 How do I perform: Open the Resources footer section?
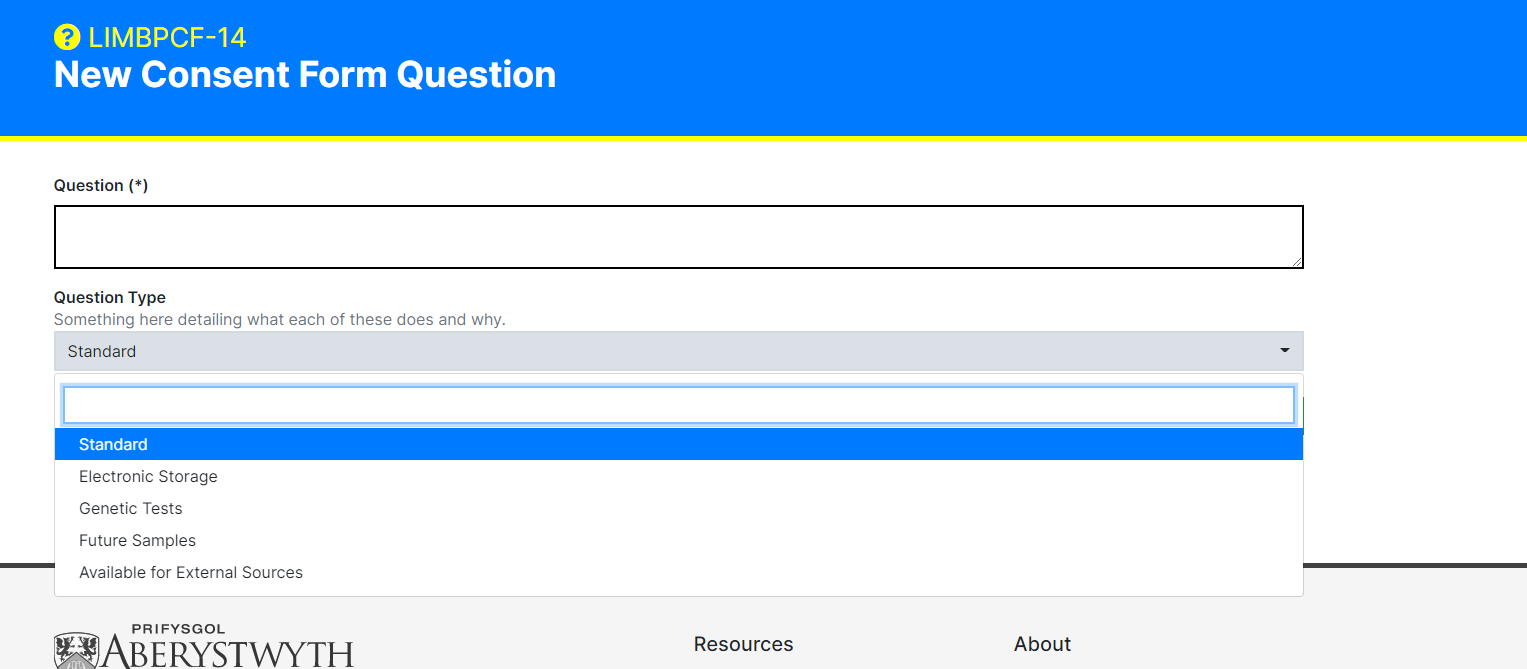click(743, 644)
